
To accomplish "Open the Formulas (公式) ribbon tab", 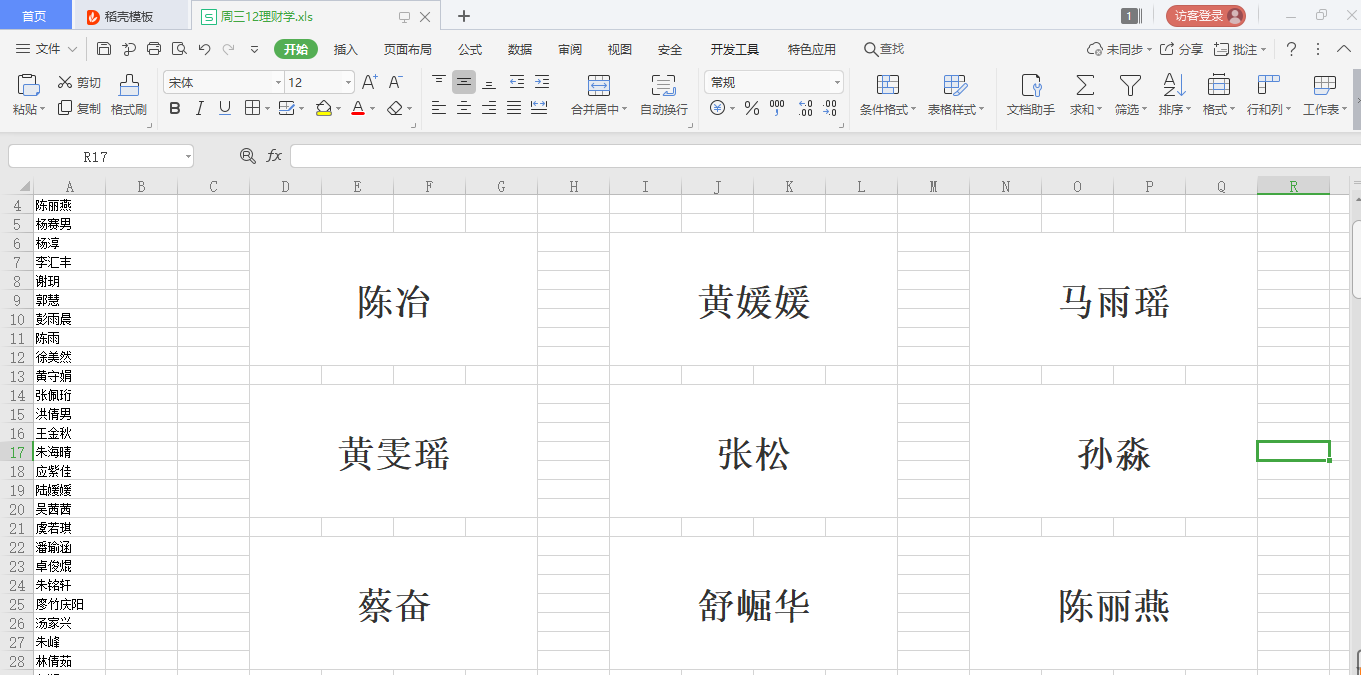I will (470, 49).
